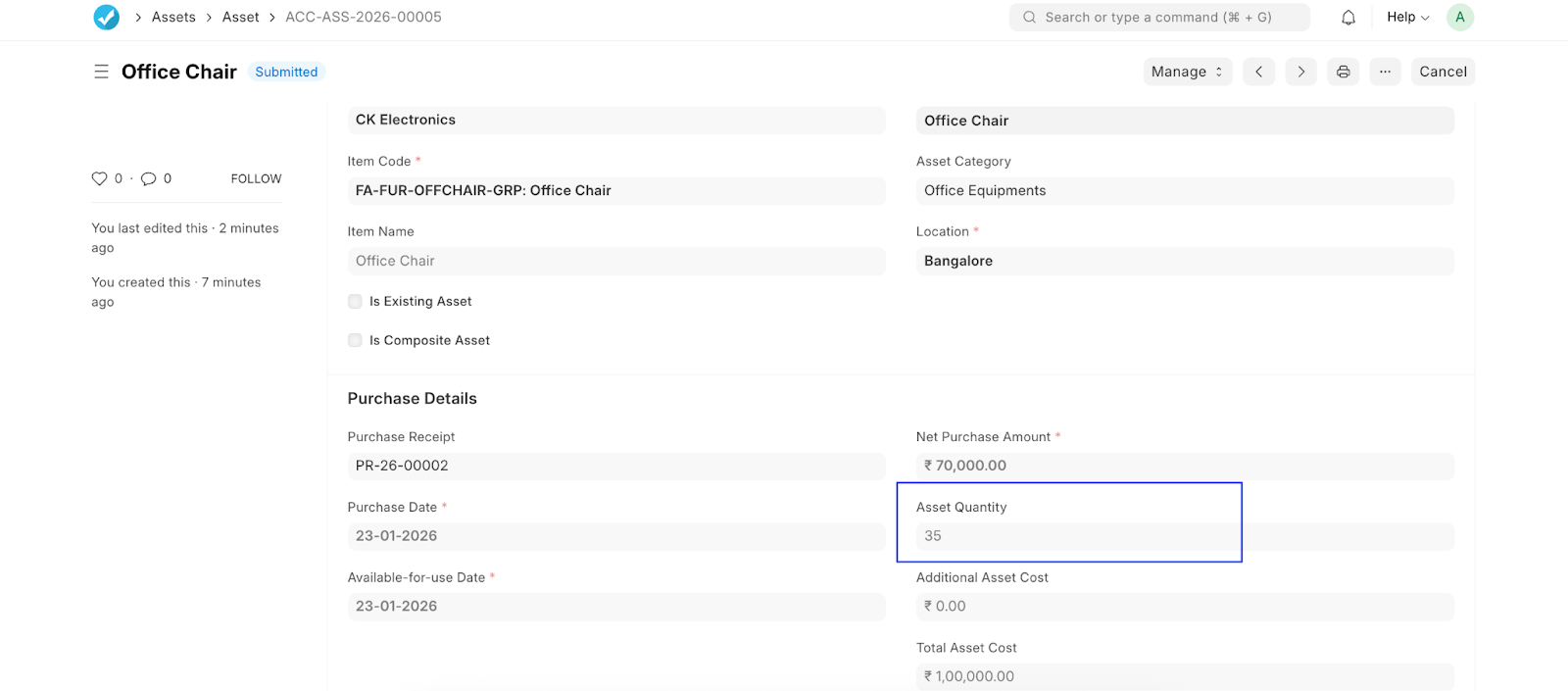Toggle Is Composite Asset checkbox
Viewport: 1568px width, 691px height.
coord(355,341)
